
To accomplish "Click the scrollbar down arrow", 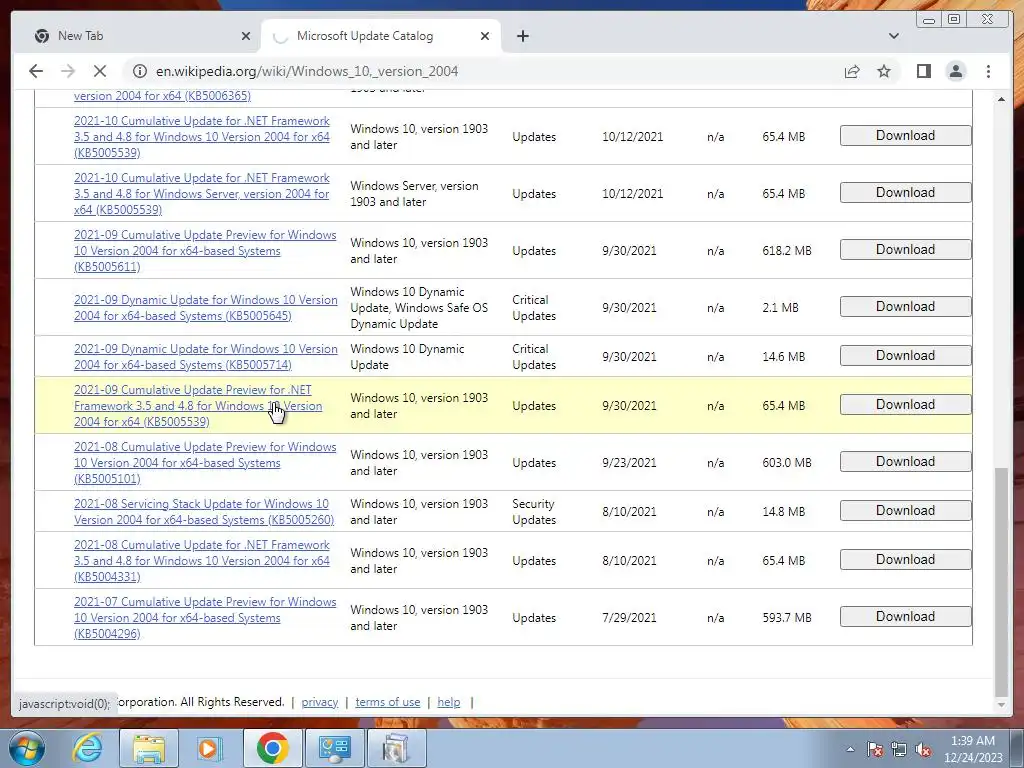I will (x=1001, y=705).
